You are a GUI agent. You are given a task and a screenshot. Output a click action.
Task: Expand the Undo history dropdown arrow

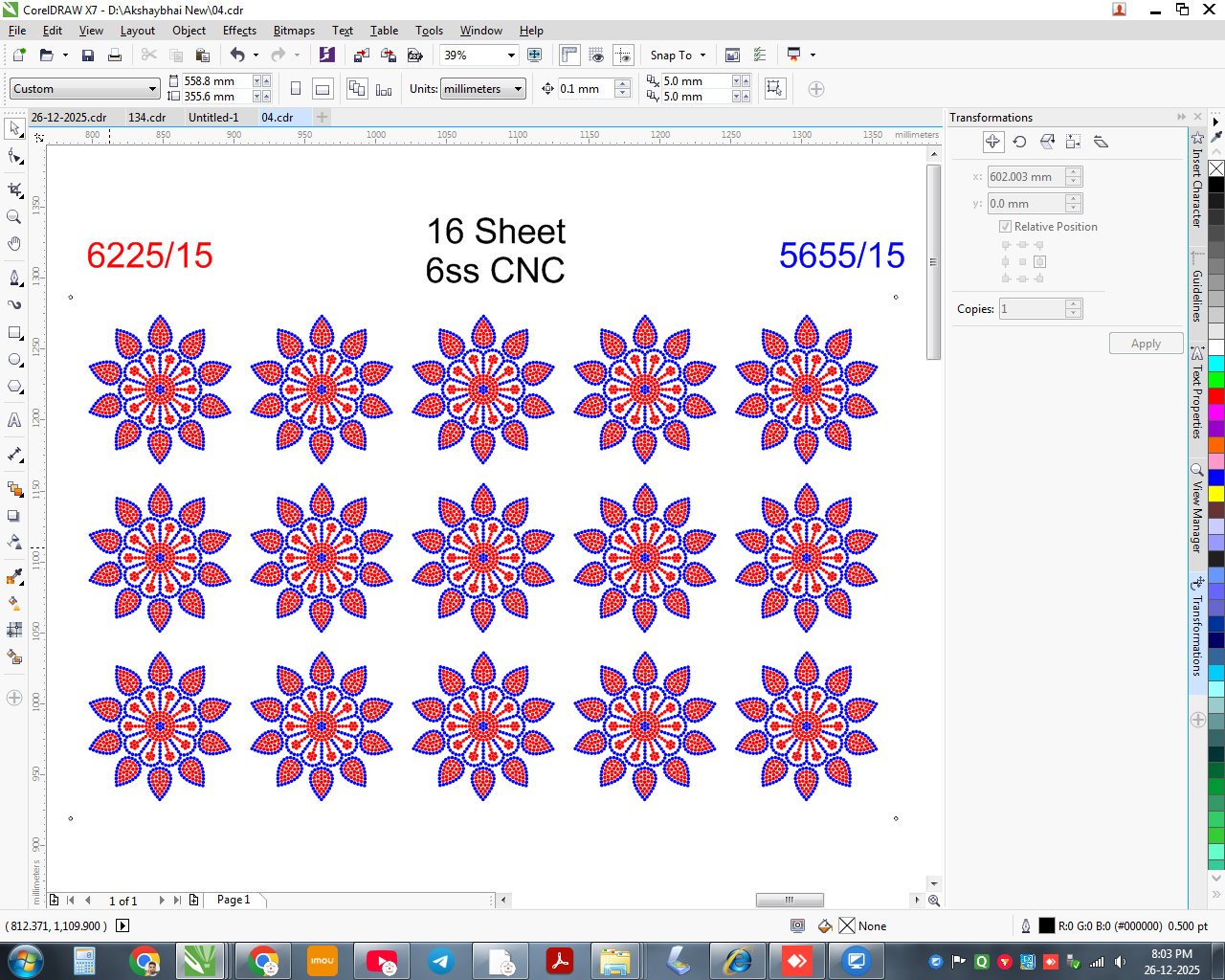click(x=256, y=56)
